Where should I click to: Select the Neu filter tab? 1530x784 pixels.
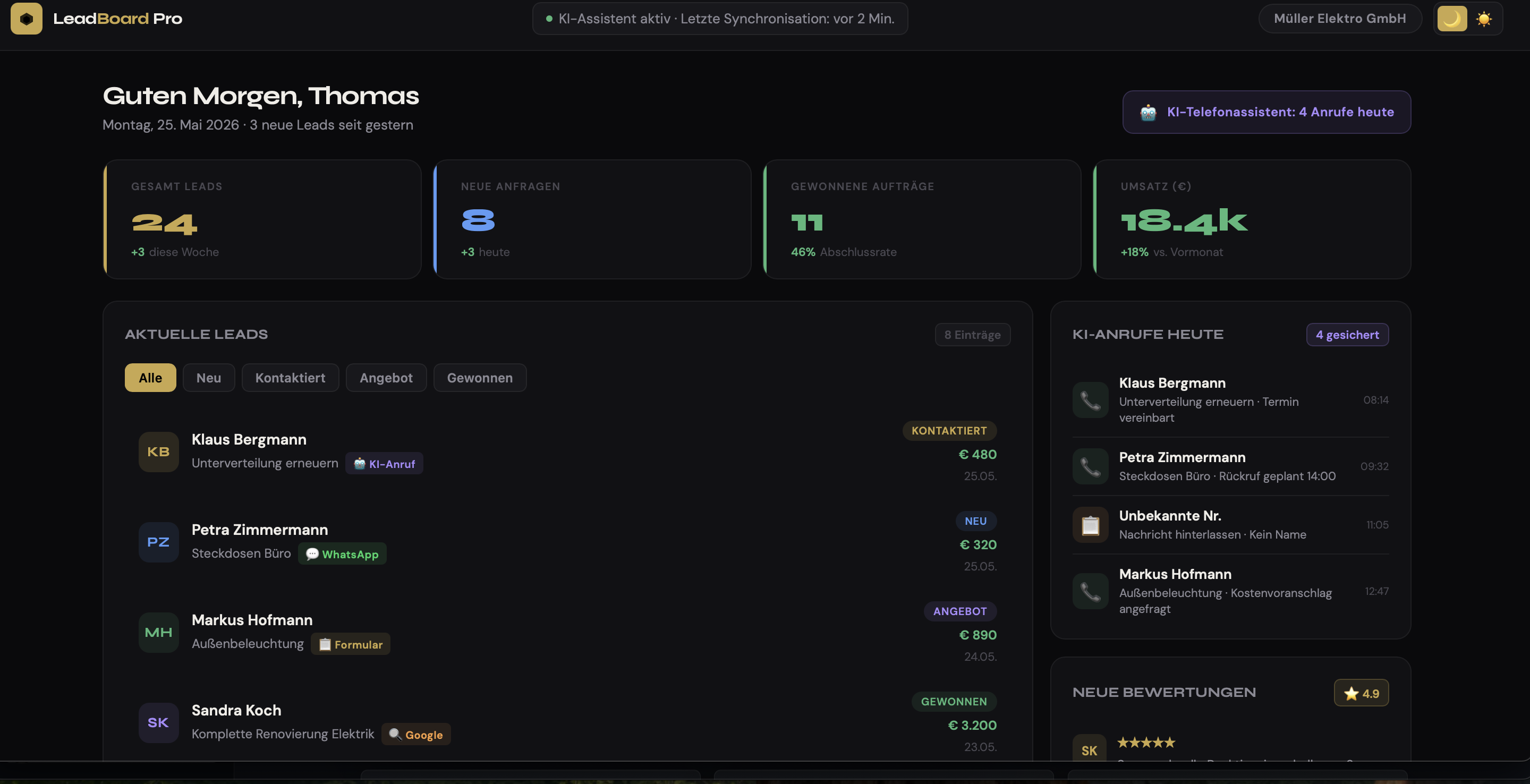point(208,378)
